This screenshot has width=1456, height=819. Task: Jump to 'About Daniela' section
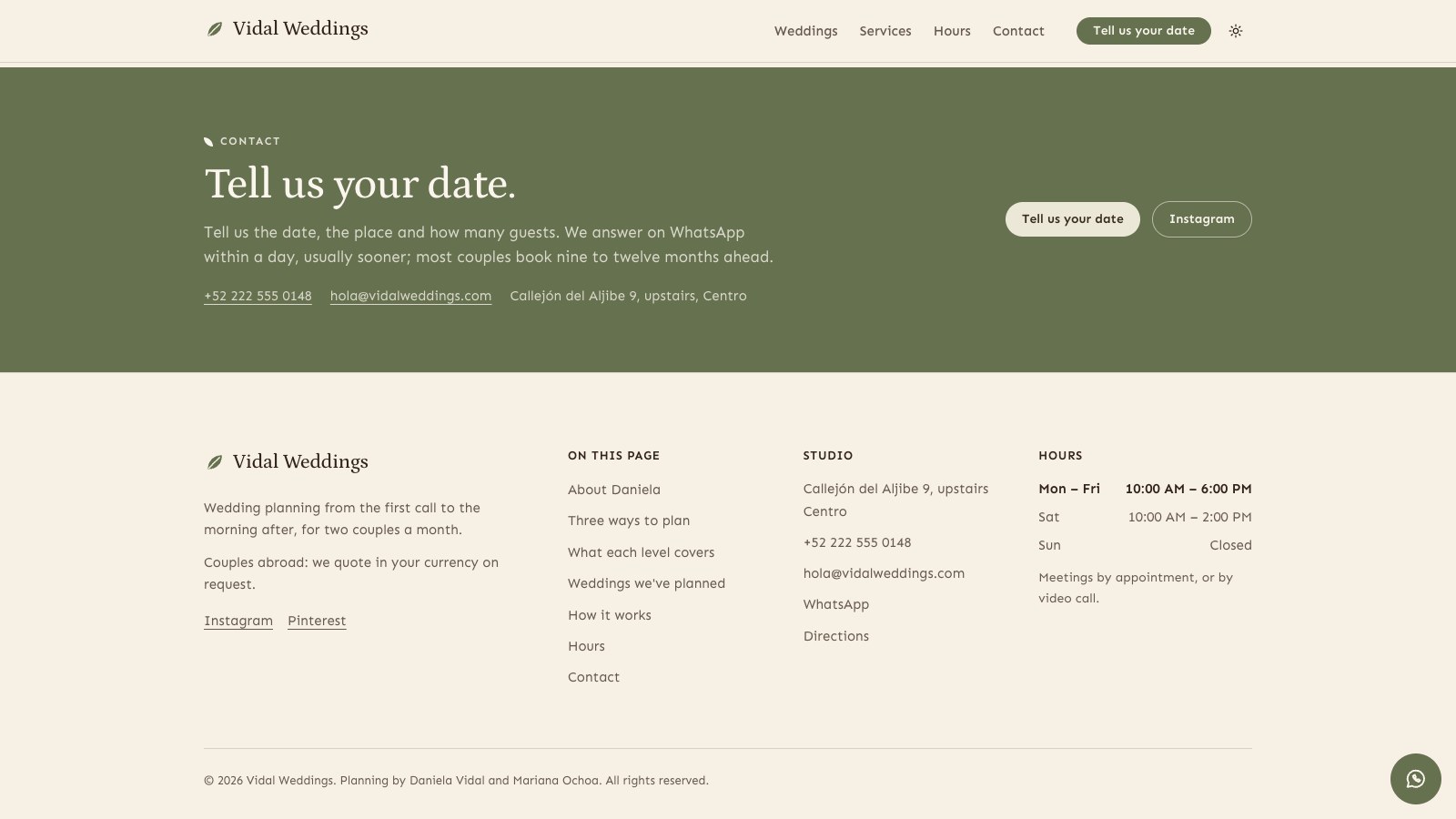(x=614, y=490)
